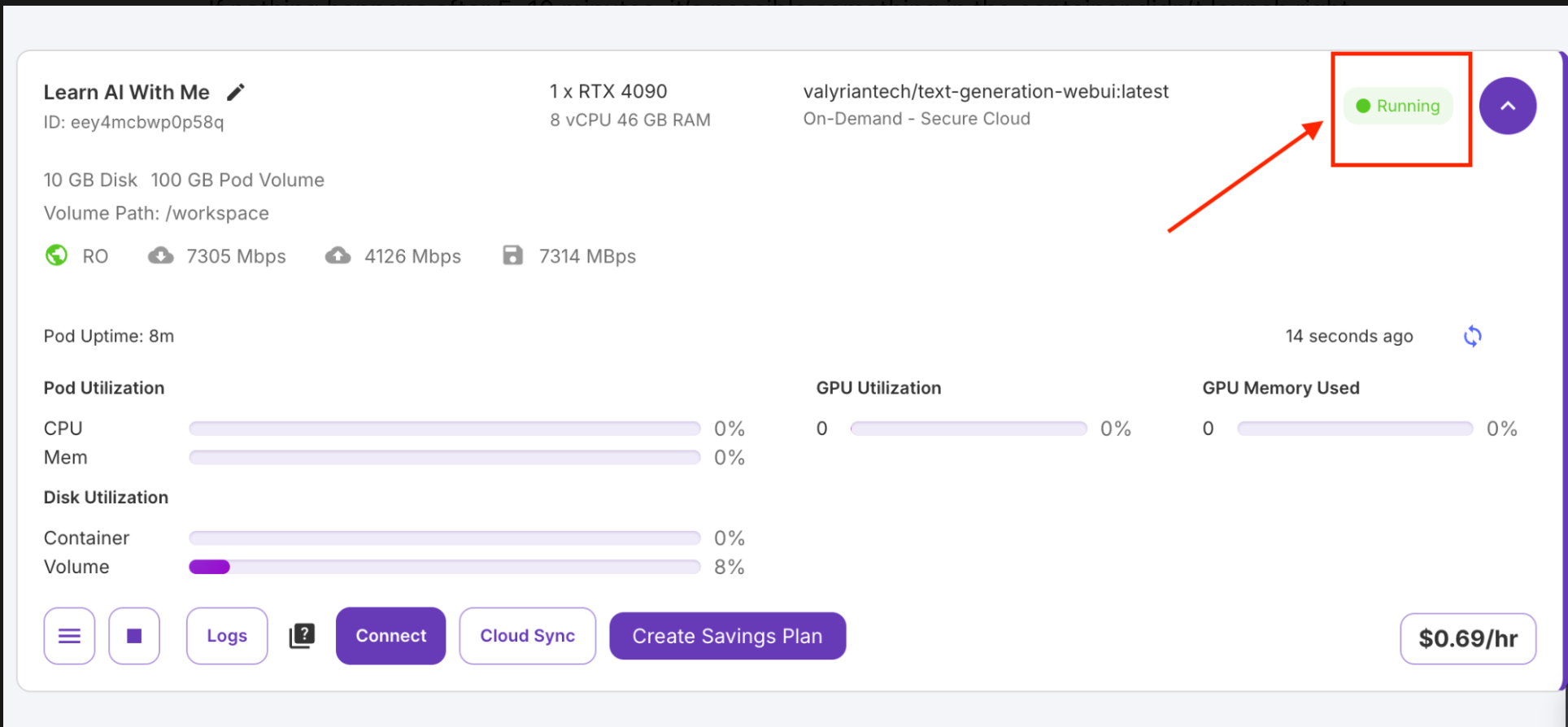Open the hamburger menu icon
Viewport: 1568px width, 727px height.
point(69,636)
